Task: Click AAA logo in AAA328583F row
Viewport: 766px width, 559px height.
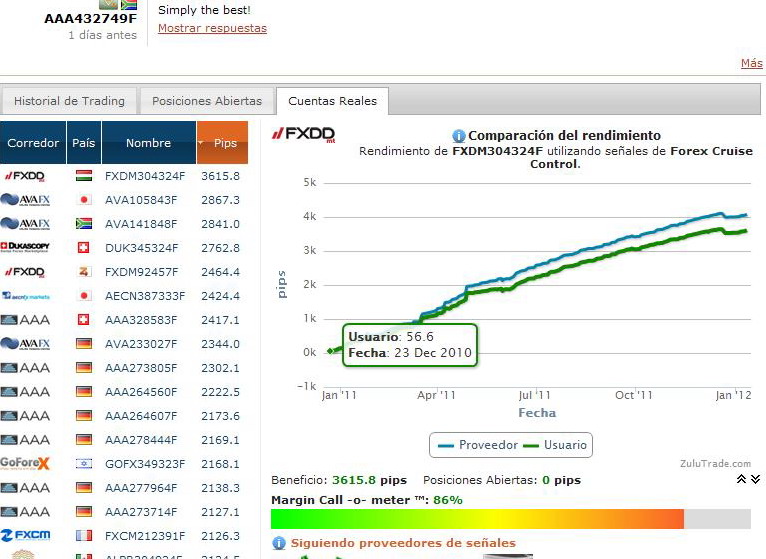Action: (x=25, y=320)
